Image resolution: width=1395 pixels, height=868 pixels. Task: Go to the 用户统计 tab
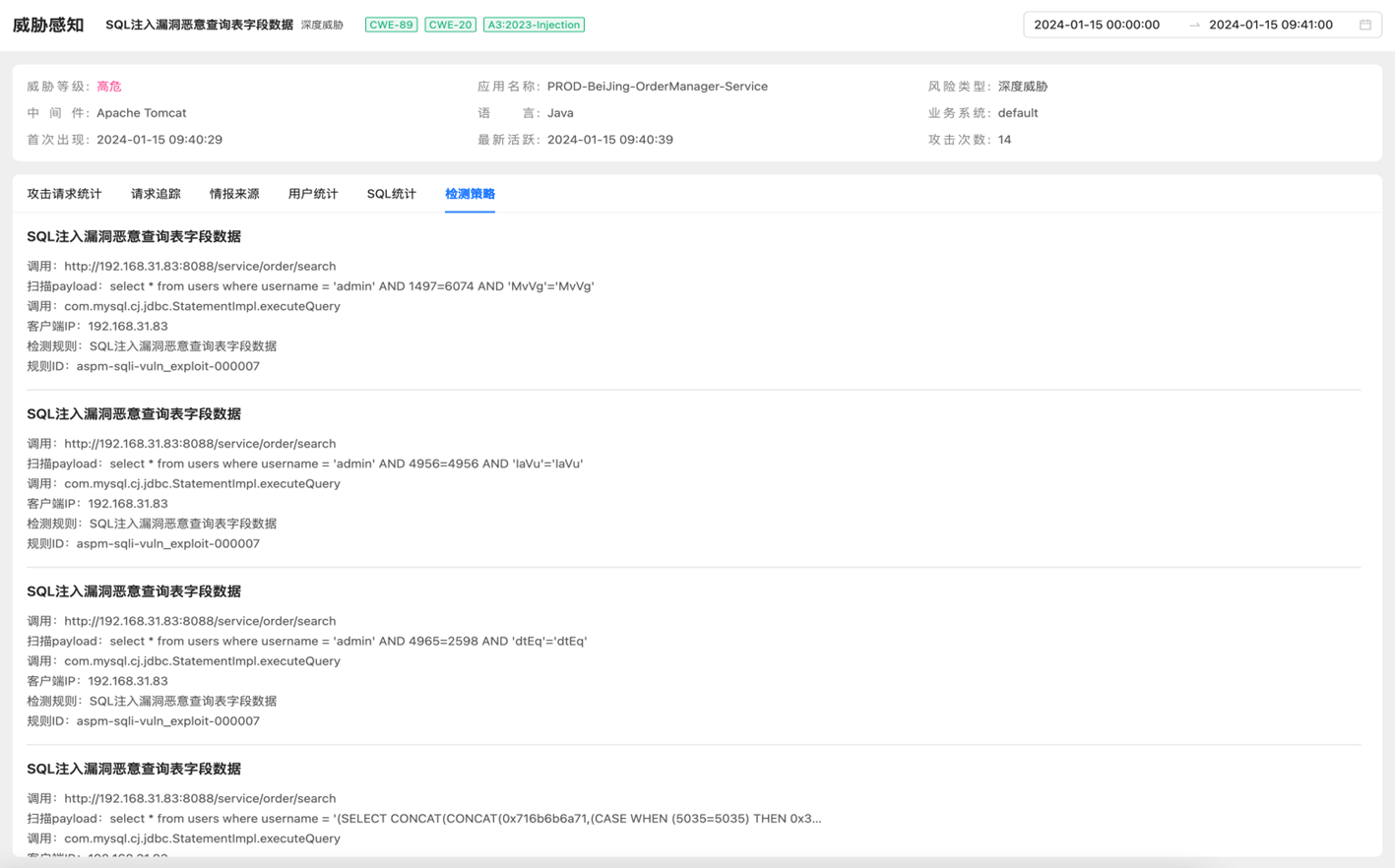pos(313,194)
